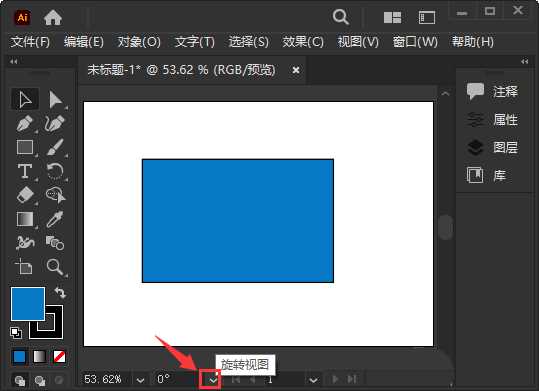
Task: Go to the next artboard
Action: 334,380
